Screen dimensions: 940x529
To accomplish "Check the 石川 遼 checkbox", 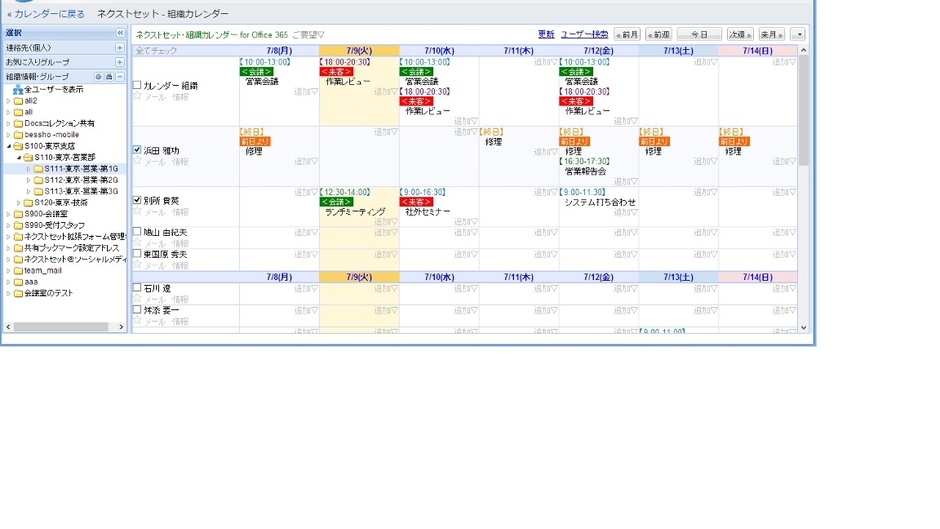I will 138,288.
